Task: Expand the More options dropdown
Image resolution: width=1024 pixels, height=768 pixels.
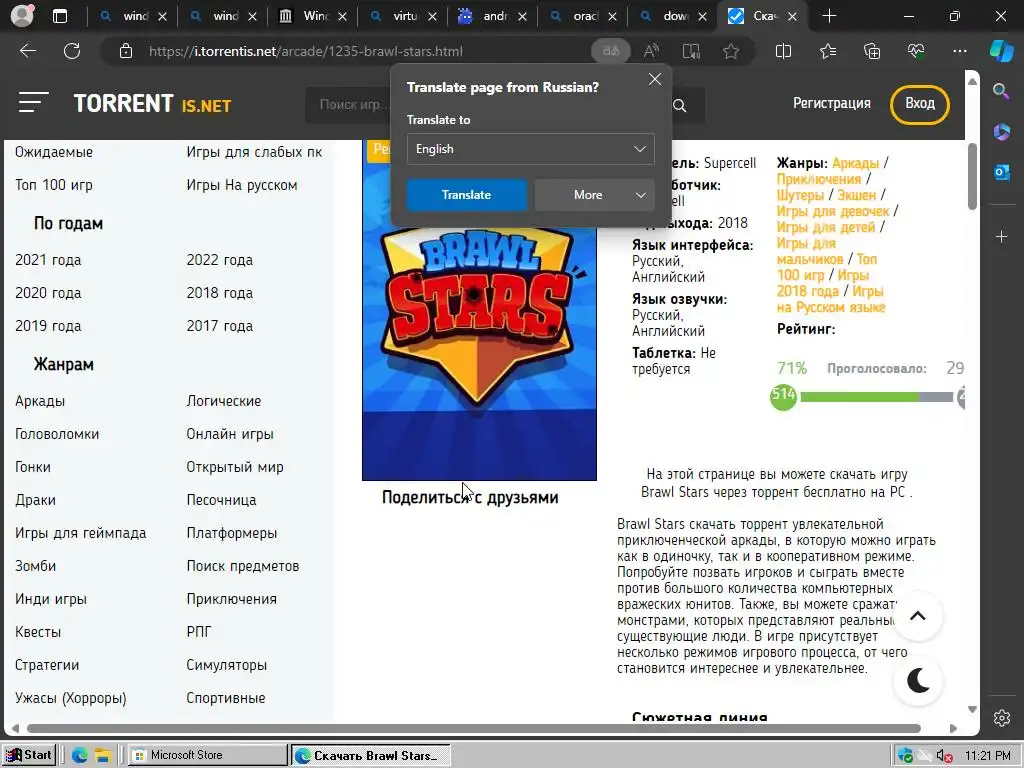Action: point(594,195)
